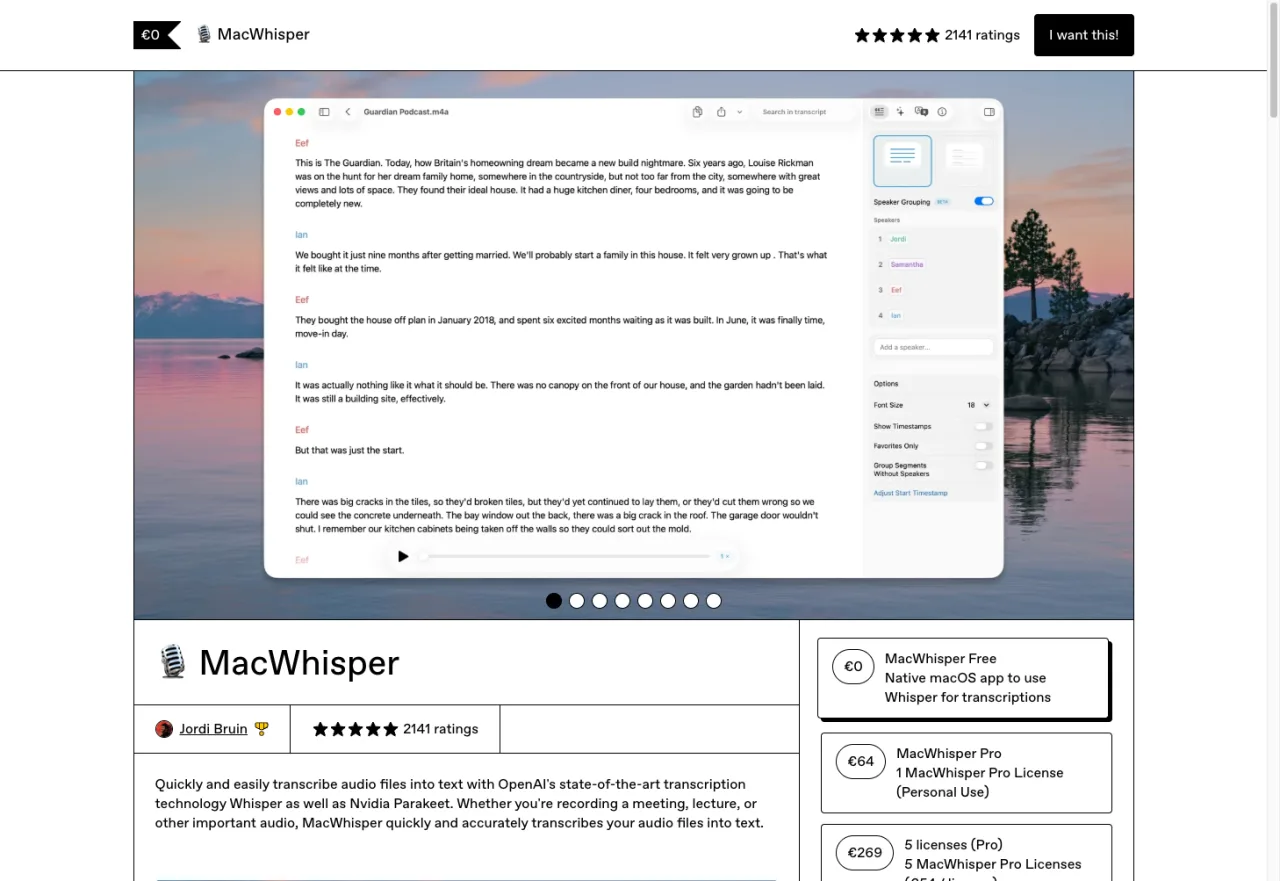Toggle right panel icon at preview toolbar end
The width and height of the screenshot is (1280, 881).
coord(989,112)
